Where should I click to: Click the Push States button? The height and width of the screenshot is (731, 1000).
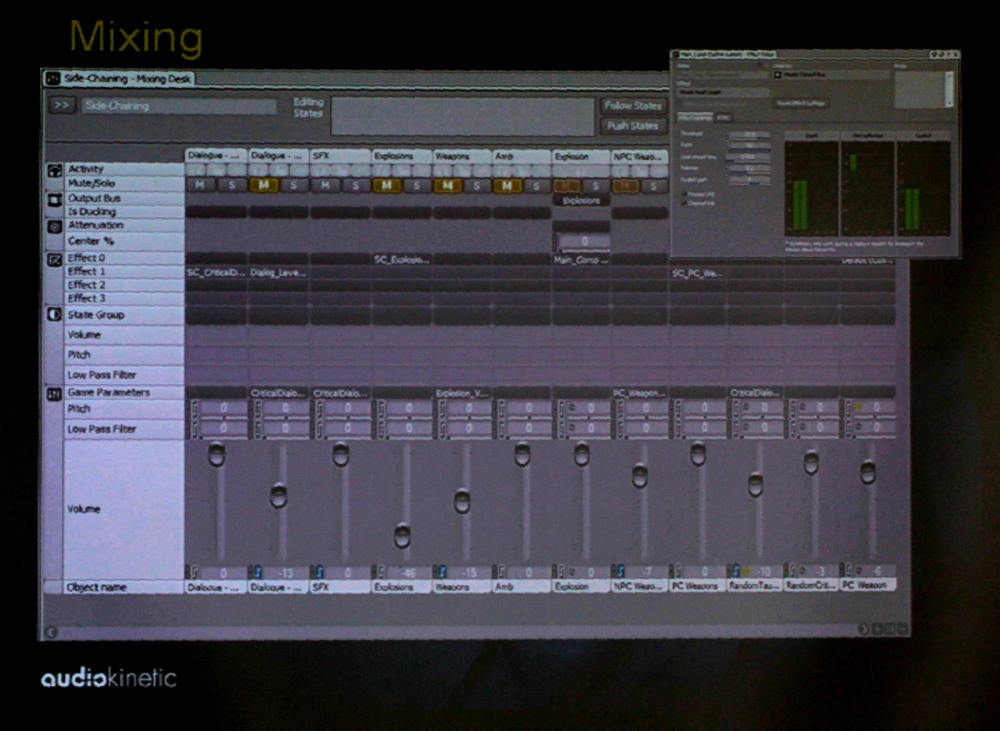click(x=632, y=126)
